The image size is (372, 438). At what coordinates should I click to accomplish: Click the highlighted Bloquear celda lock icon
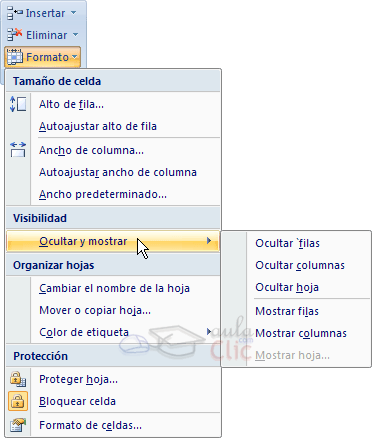[18, 401]
